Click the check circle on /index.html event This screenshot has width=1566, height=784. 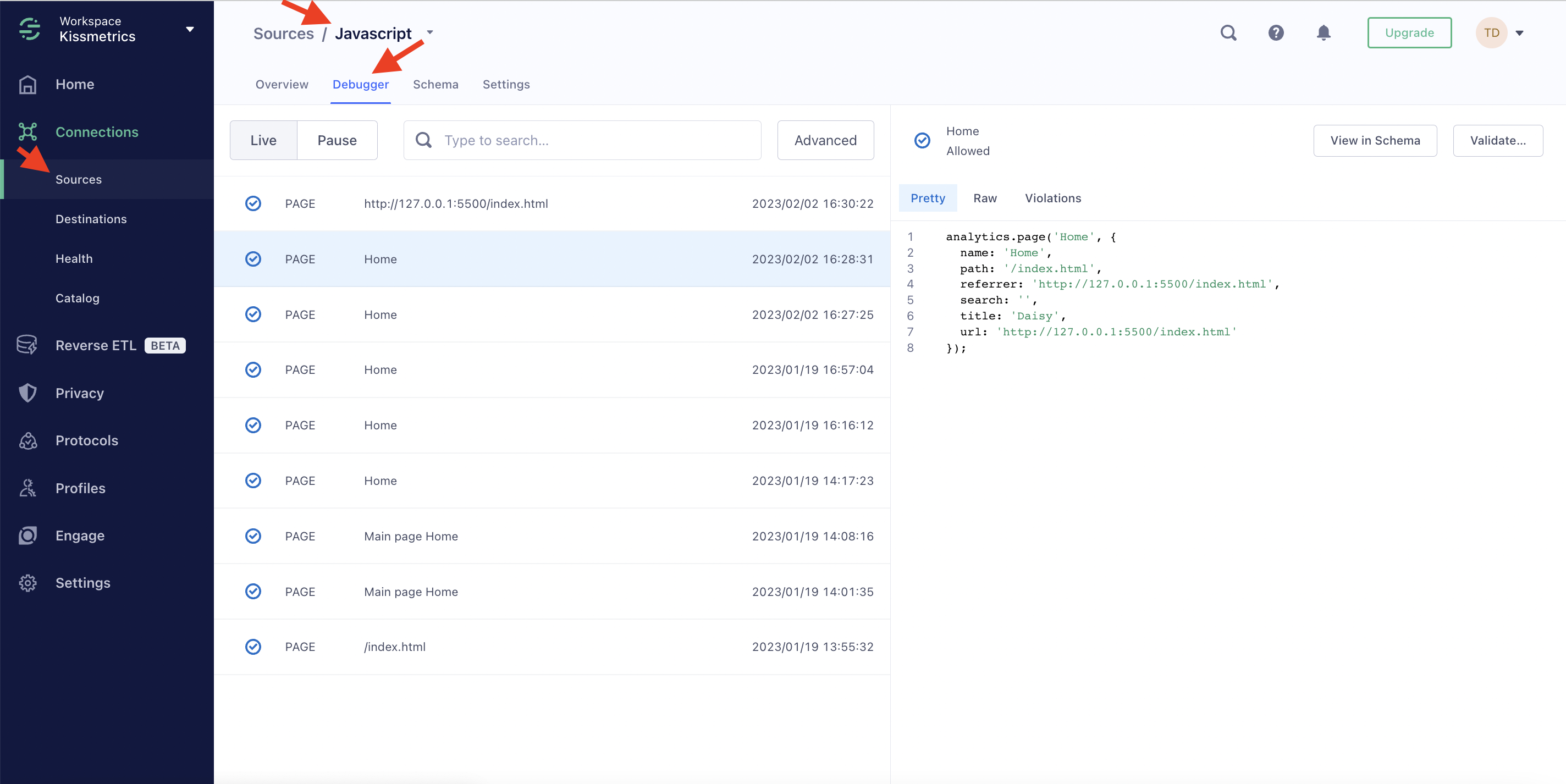(x=253, y=647)
